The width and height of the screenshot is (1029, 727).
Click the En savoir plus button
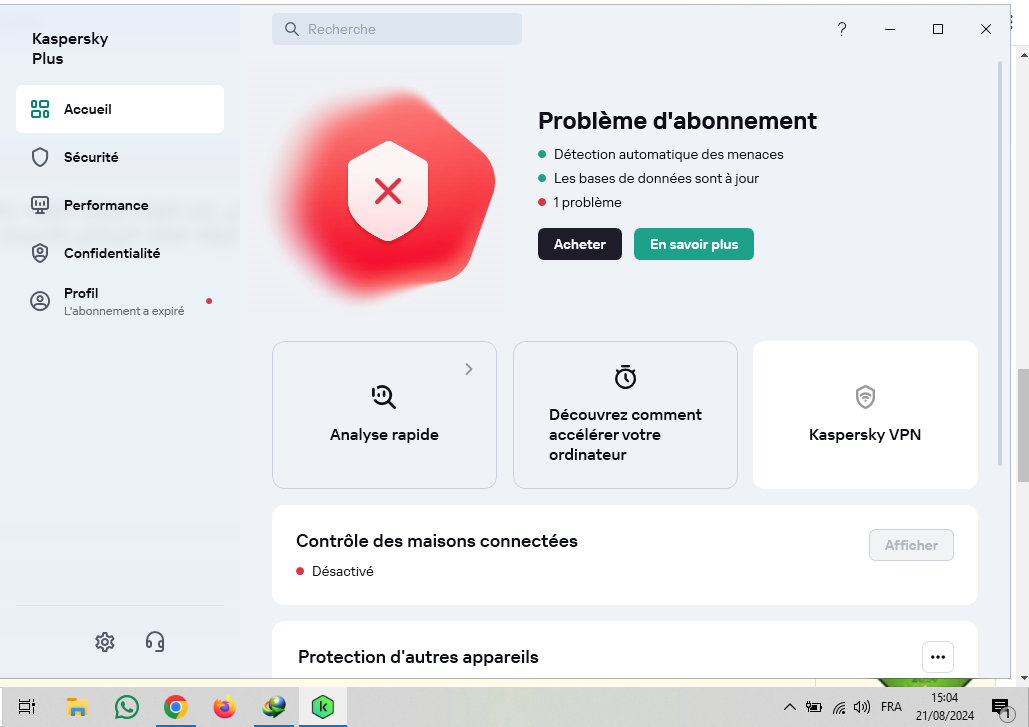694,244
